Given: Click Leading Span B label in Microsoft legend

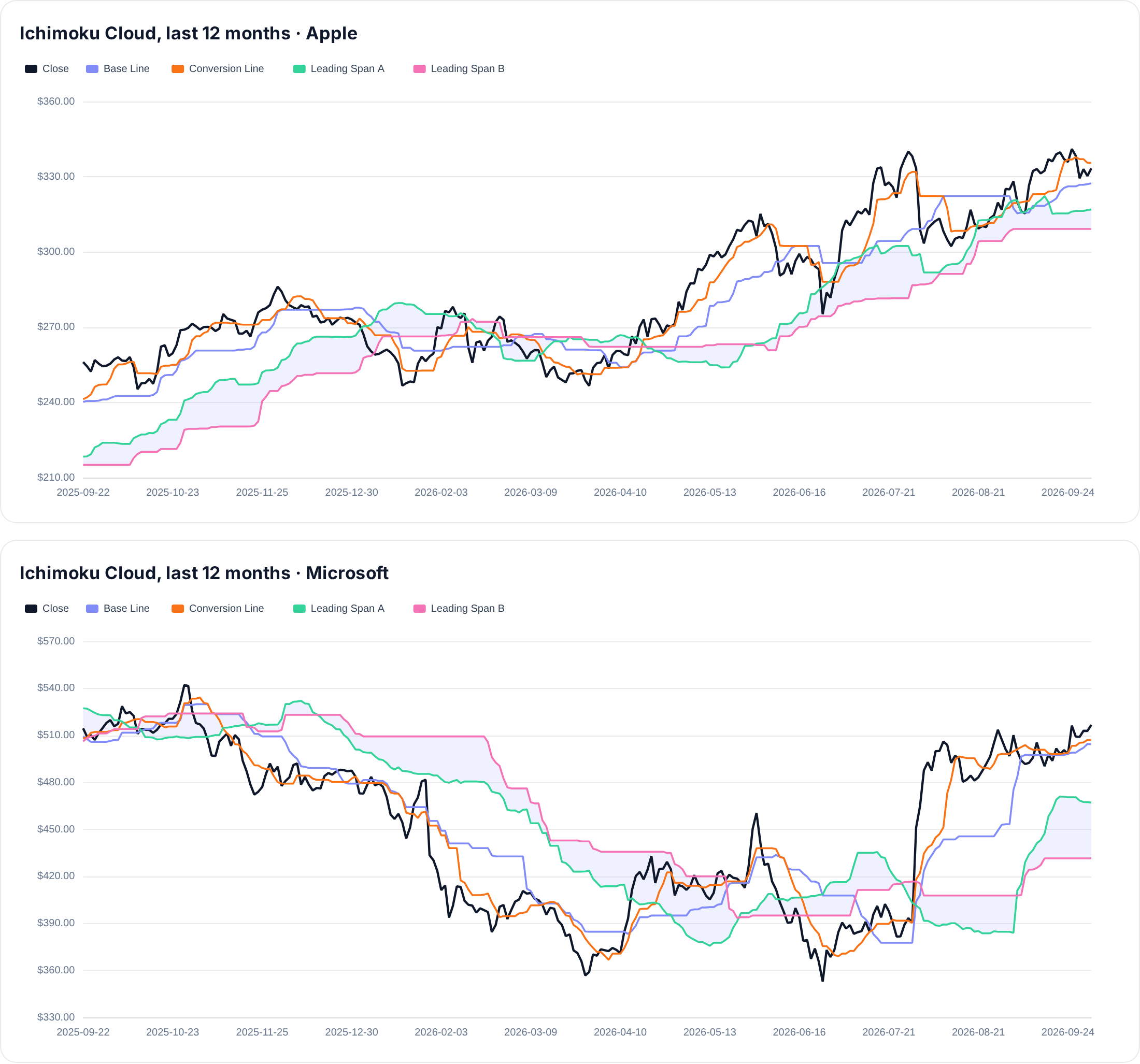Looking at the screenshot, I should click(x=467, y=608).
